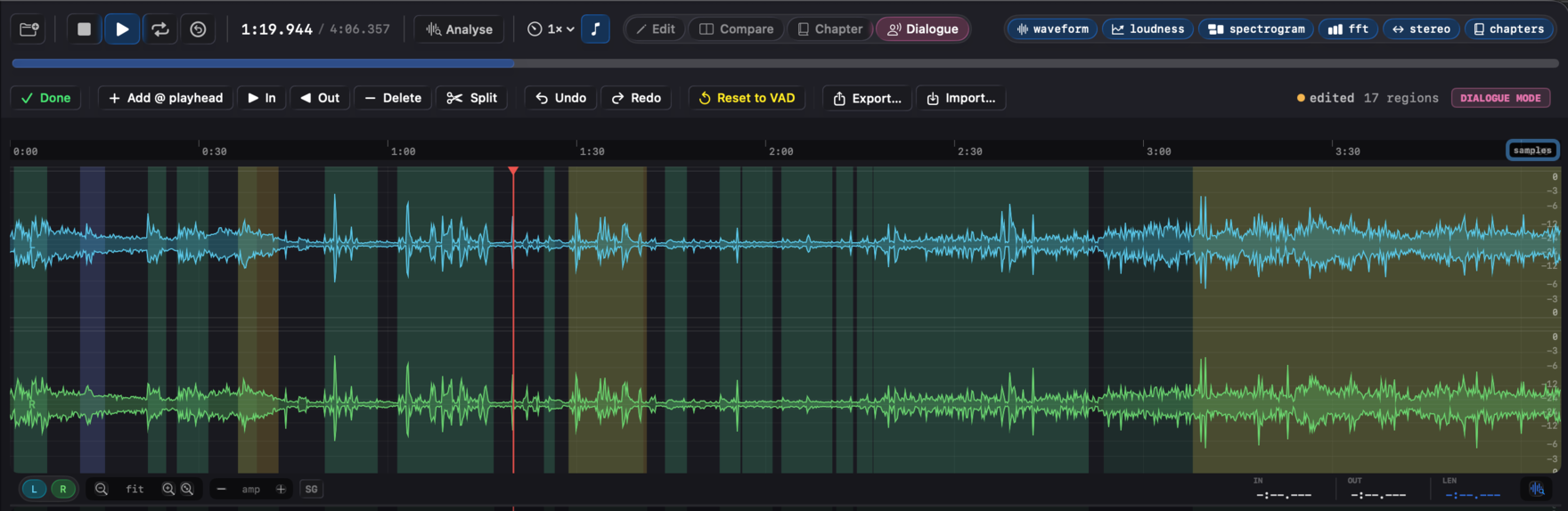1568x511 pixels.
Task: Click the zoom in magnifier icon
Action: [x=168, y=489]
